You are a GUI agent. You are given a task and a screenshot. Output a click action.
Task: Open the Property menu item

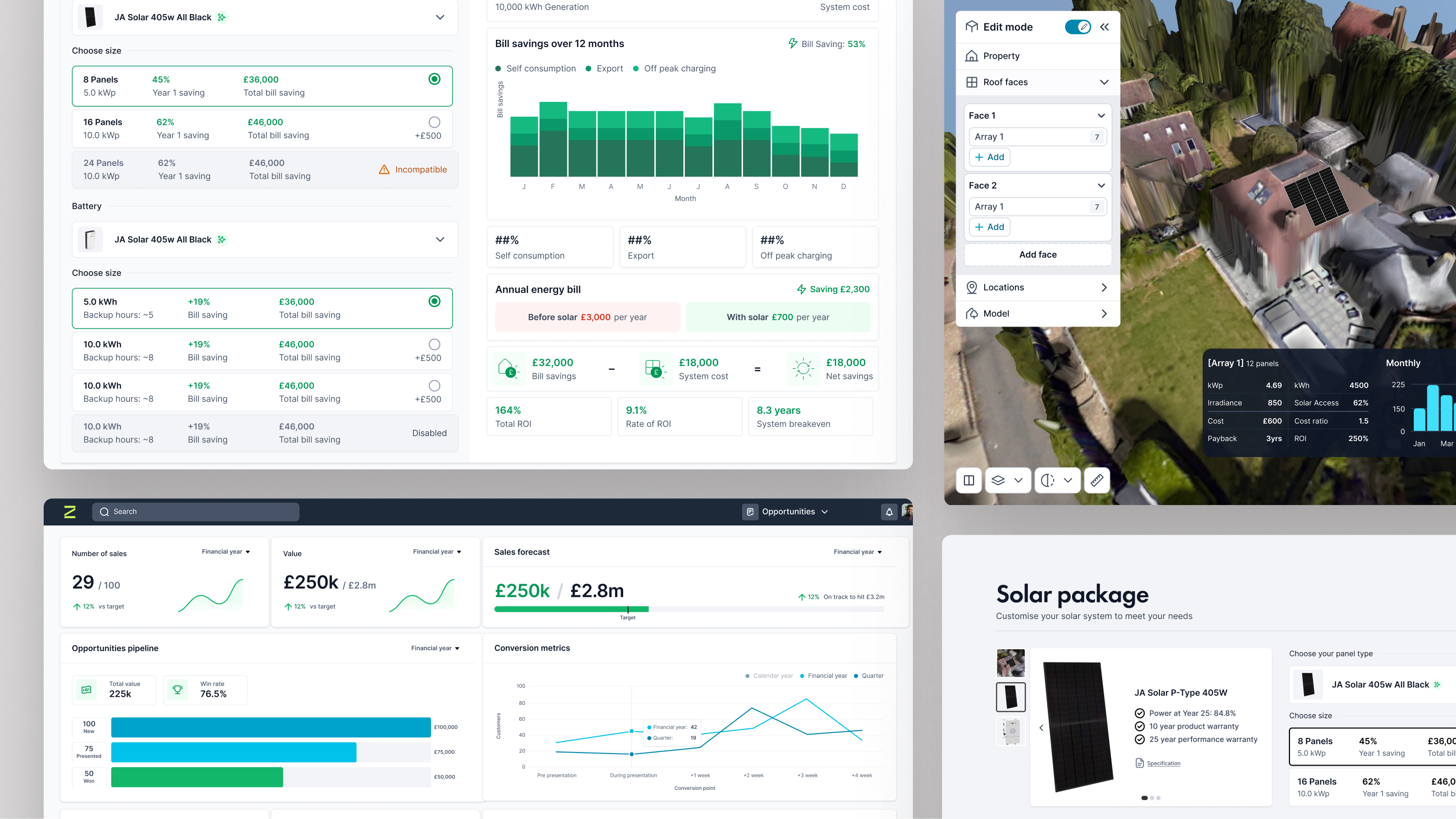click(x=1038, y=55)
